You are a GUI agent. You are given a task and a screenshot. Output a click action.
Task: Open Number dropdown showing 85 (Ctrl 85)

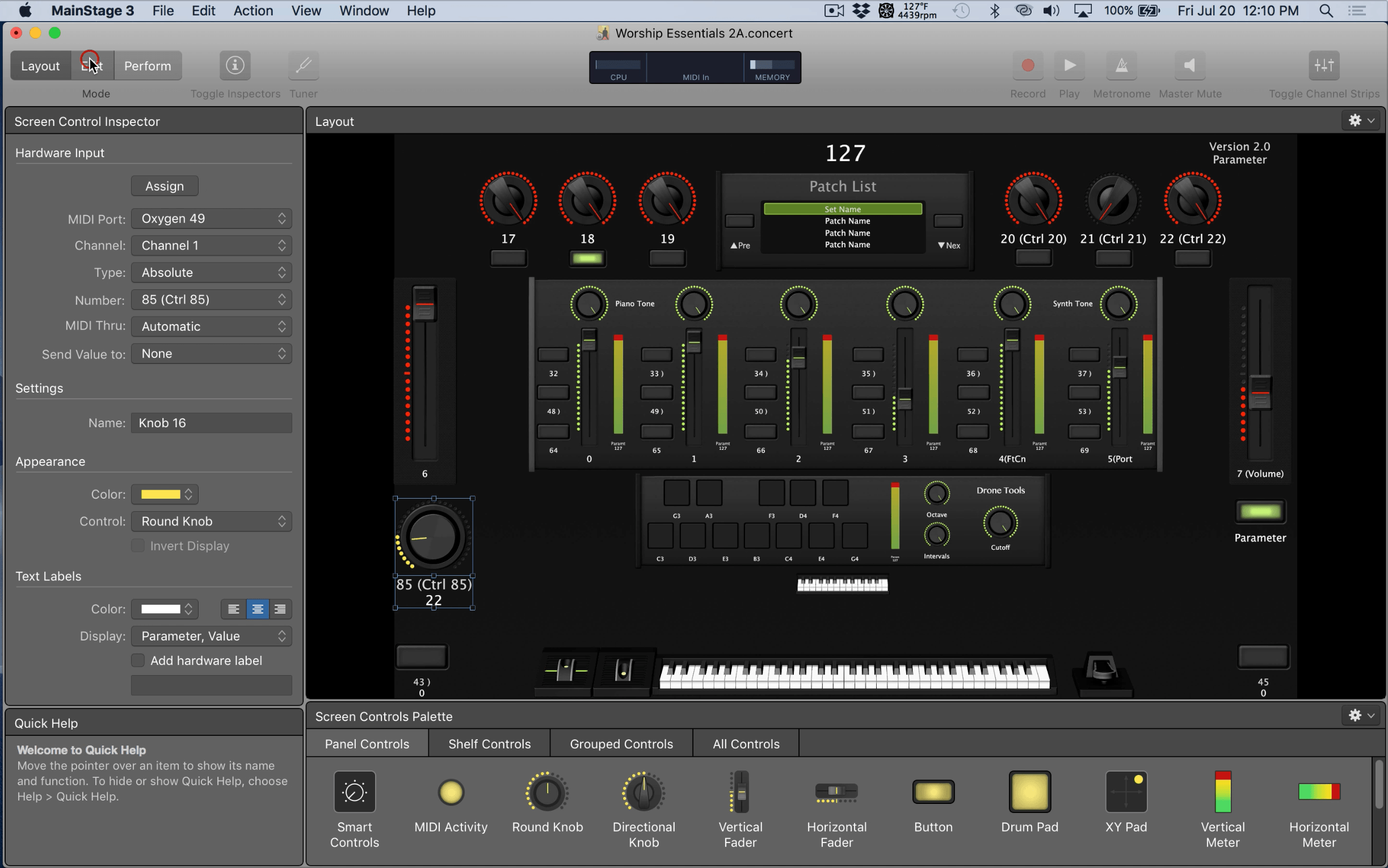tap(211, 299)
